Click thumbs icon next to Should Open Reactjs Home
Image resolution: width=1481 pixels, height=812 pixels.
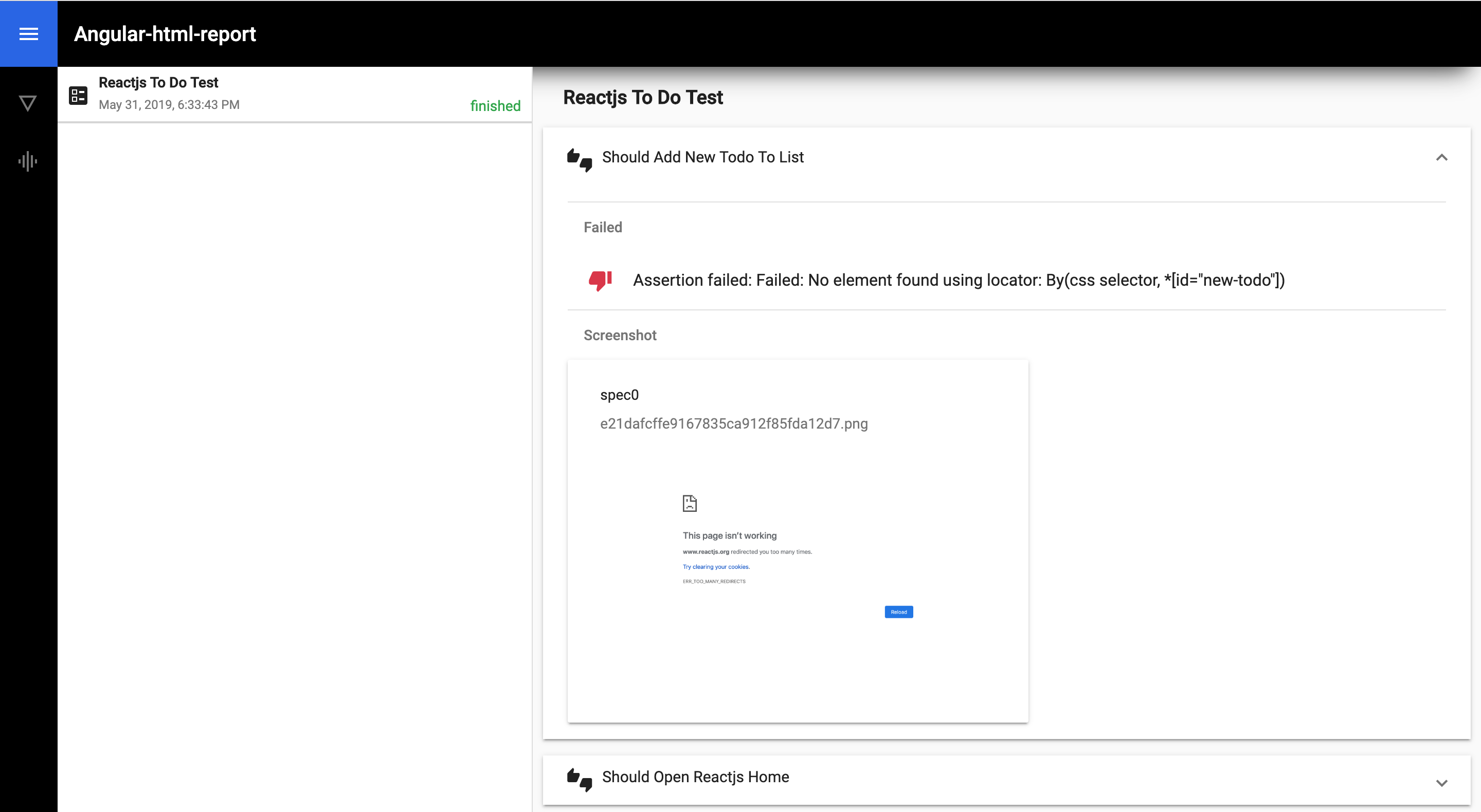[579, 779]
